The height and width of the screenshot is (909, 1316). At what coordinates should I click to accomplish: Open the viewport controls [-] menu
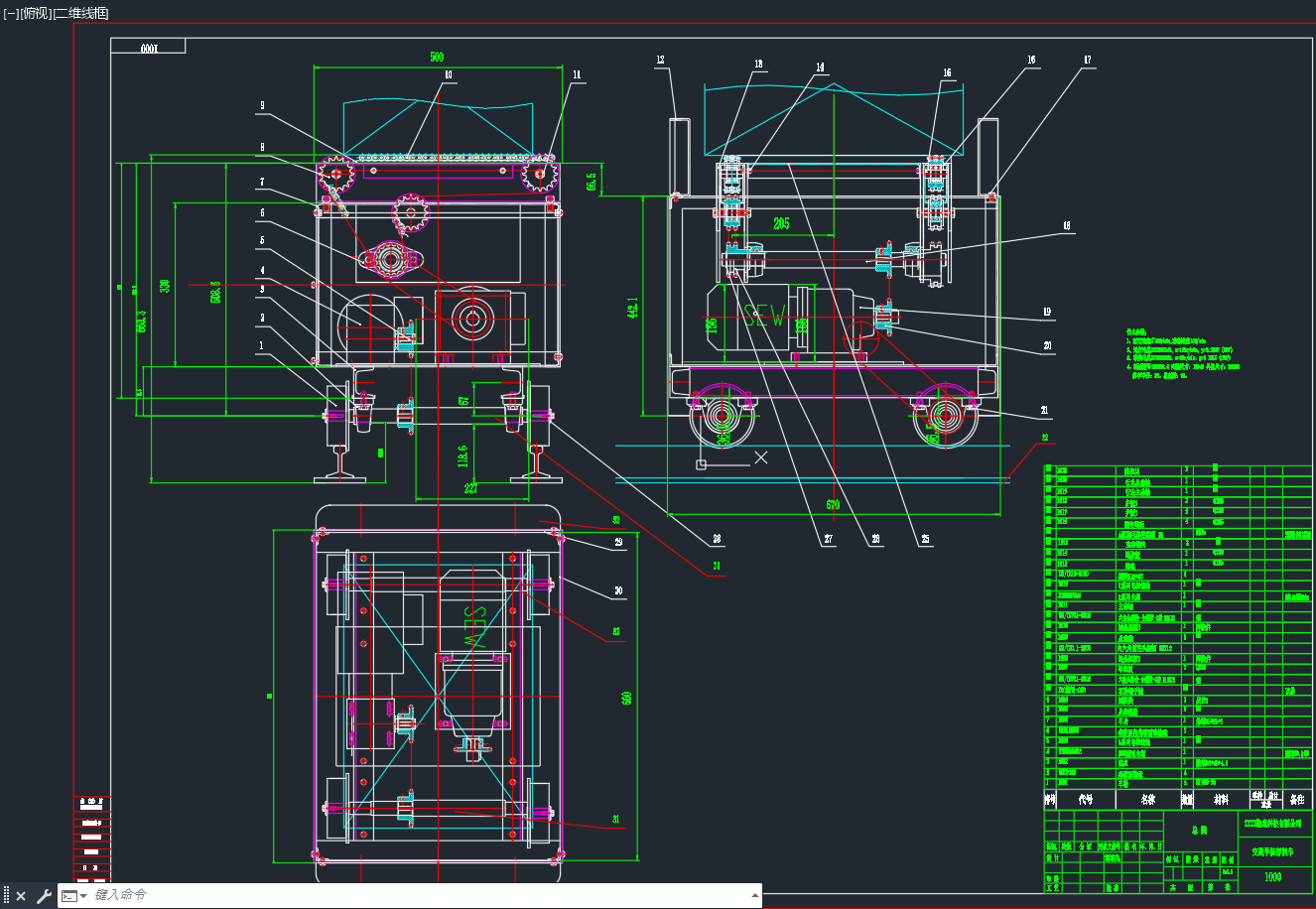pyautogui.click(x=11, y=13)
